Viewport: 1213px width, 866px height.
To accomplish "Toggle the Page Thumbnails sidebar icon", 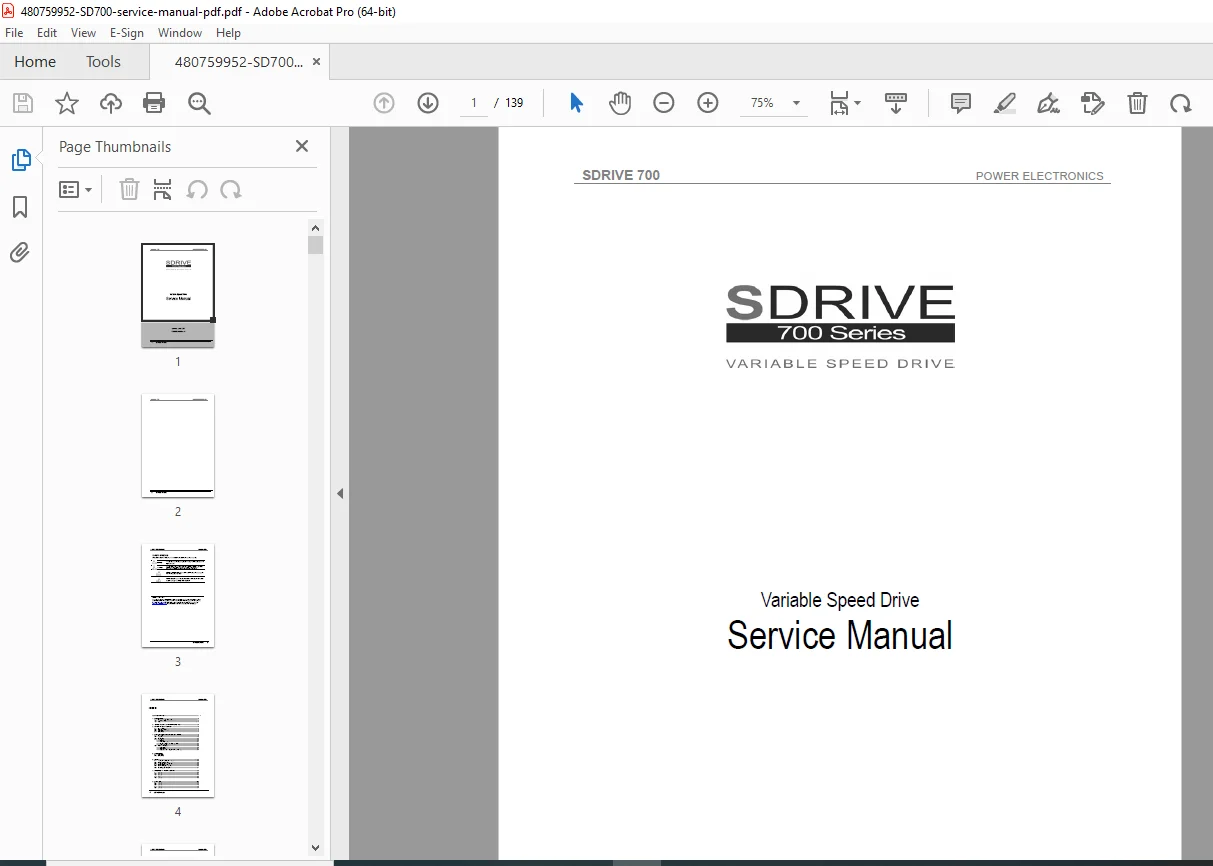I will 20,160.
